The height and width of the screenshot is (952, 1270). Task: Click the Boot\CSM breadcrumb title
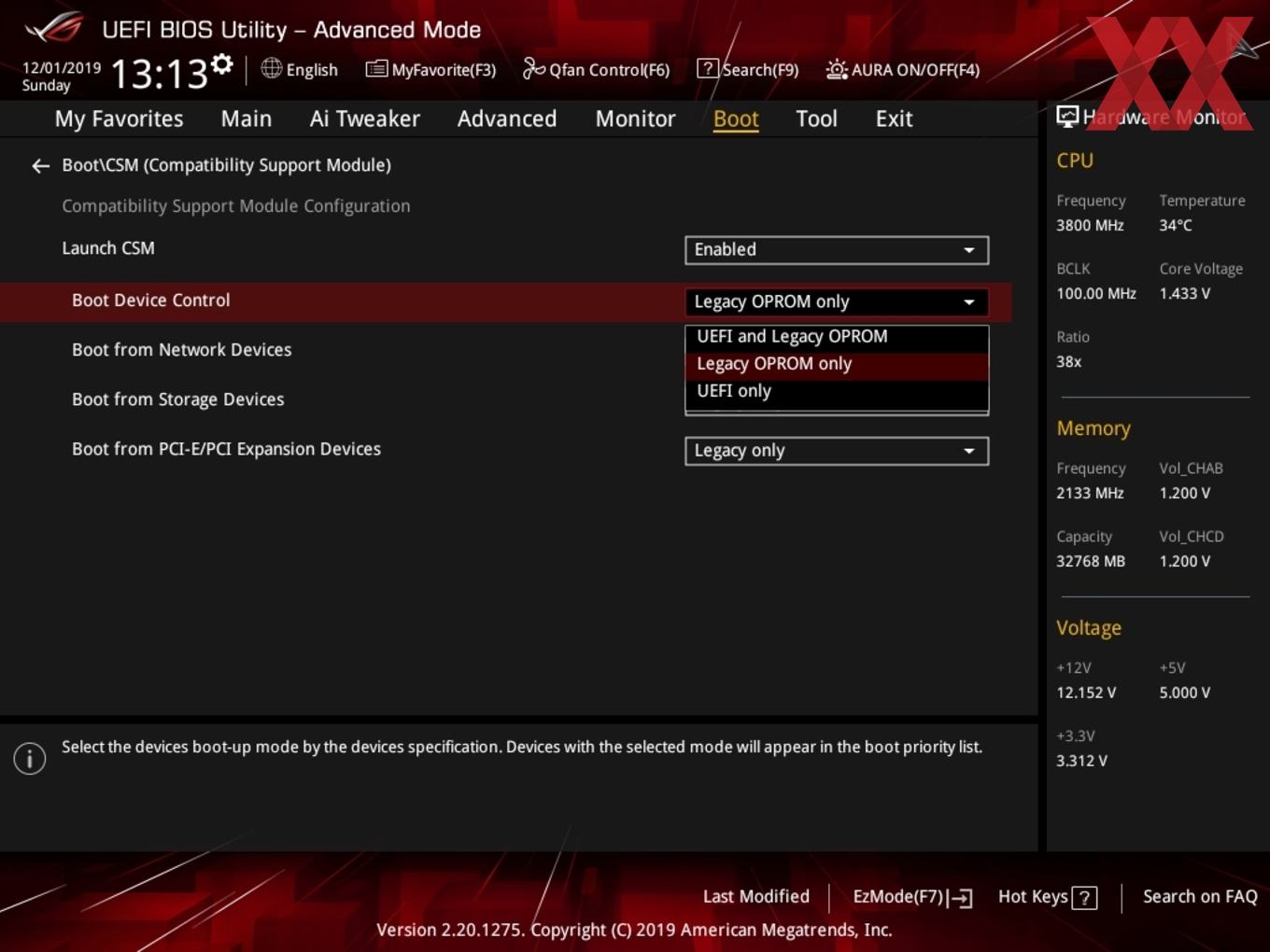[226, 165]
